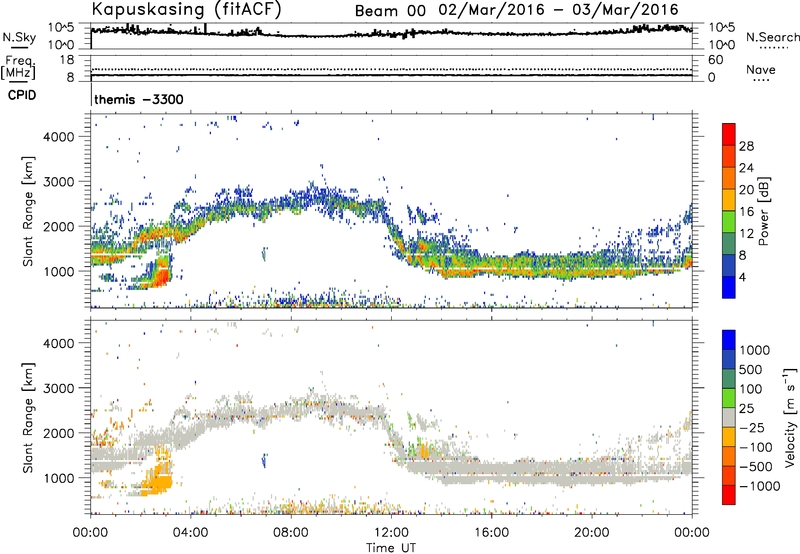800x554 pixels.
Task: Click the '20:00' time axis tick label
Action: tap(591, 533)
